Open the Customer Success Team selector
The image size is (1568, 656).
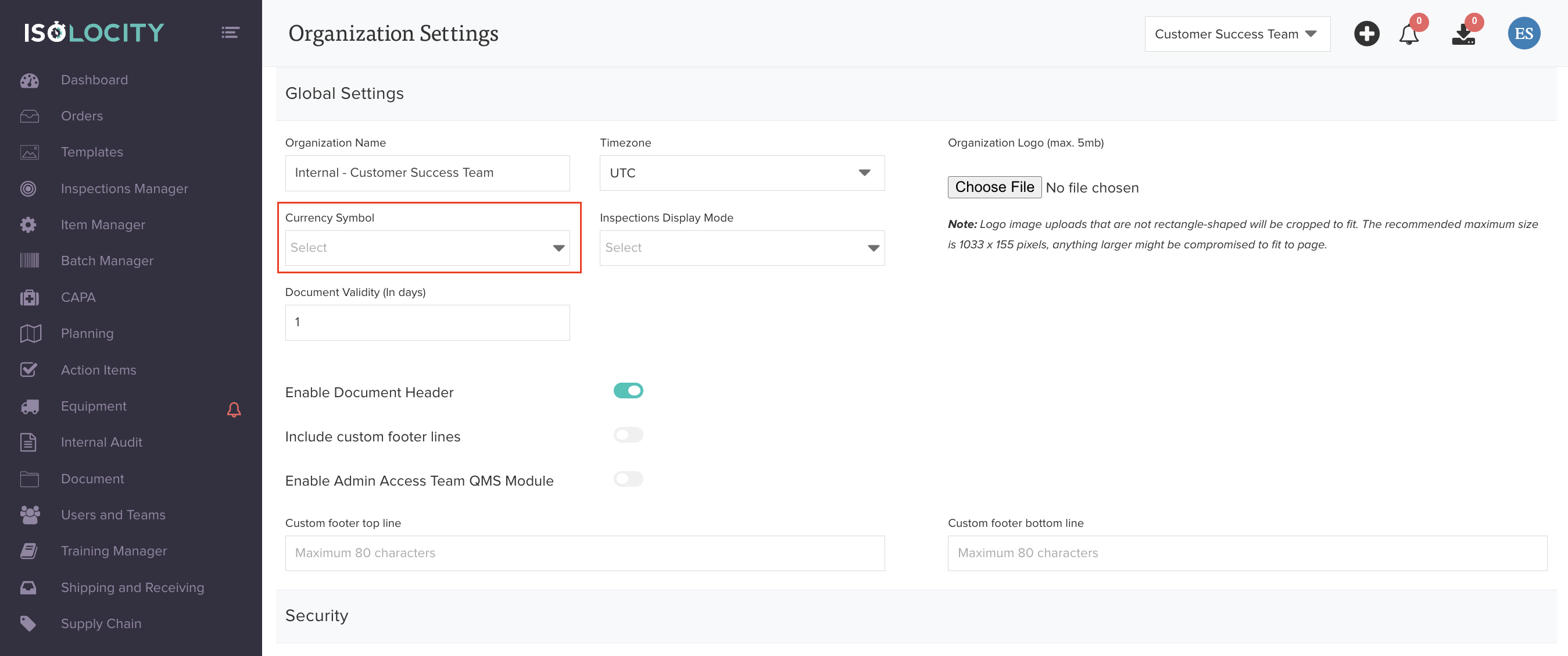tap(1236, 34)
